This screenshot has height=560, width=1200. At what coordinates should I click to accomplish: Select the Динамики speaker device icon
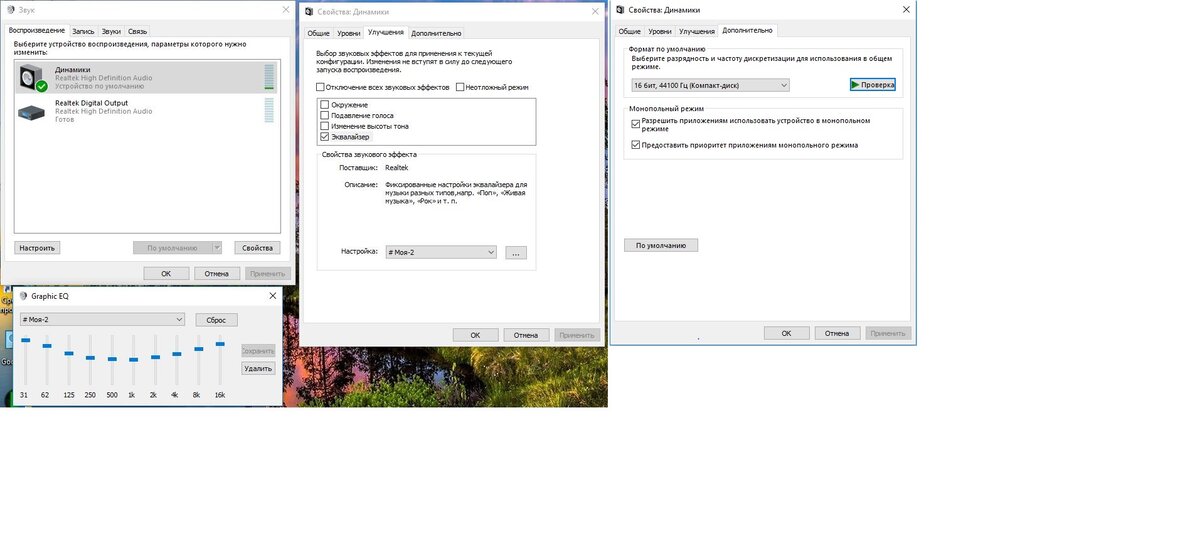pos(32,77)
